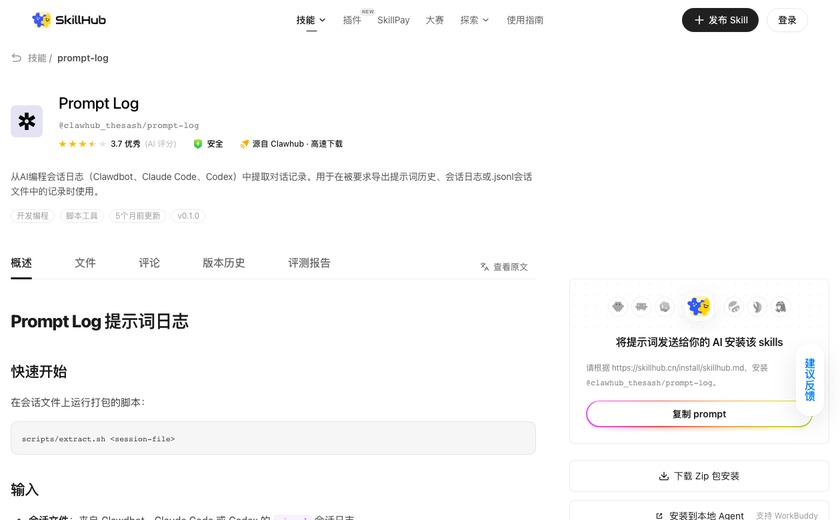
Task: Click the 脚本工具 tag
Action: click(82, 216)
